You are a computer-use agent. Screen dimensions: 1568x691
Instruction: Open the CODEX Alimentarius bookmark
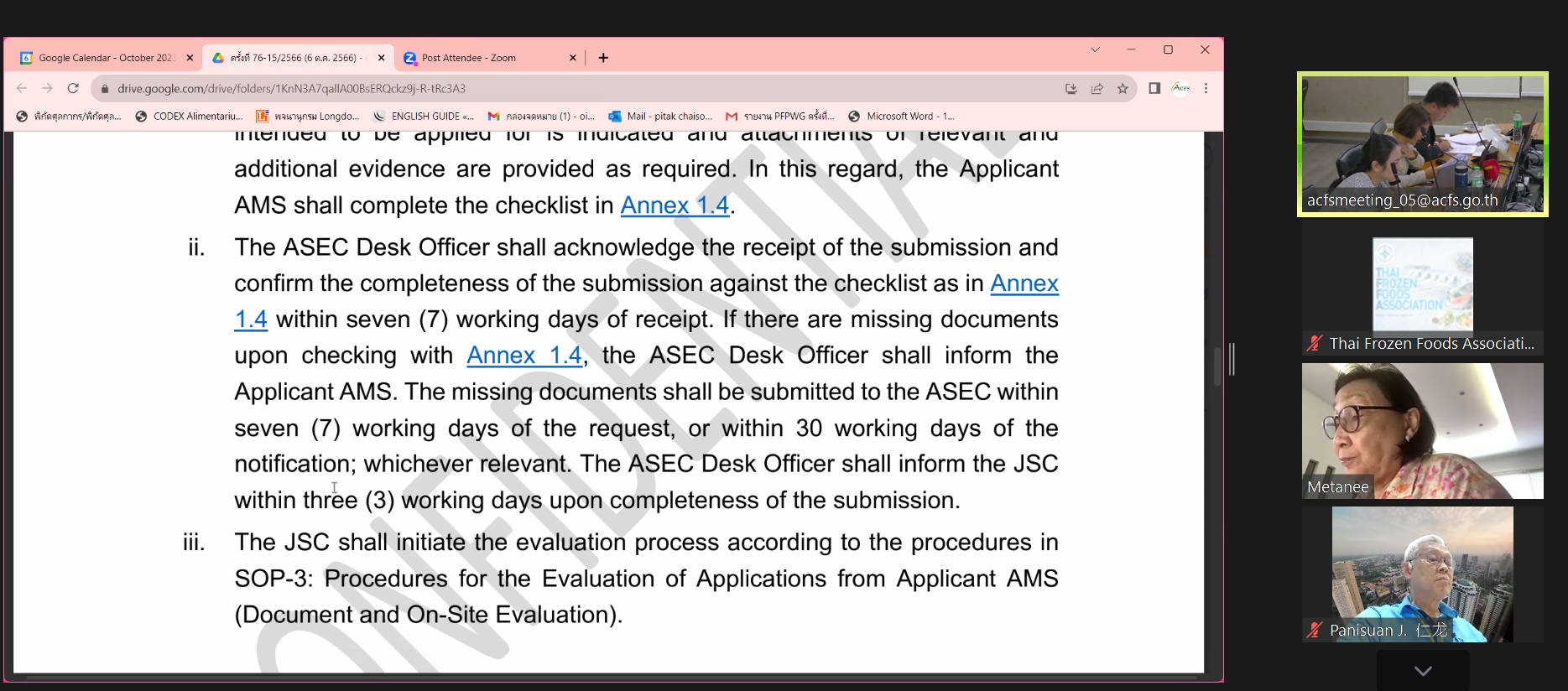(x=190, y=117)
